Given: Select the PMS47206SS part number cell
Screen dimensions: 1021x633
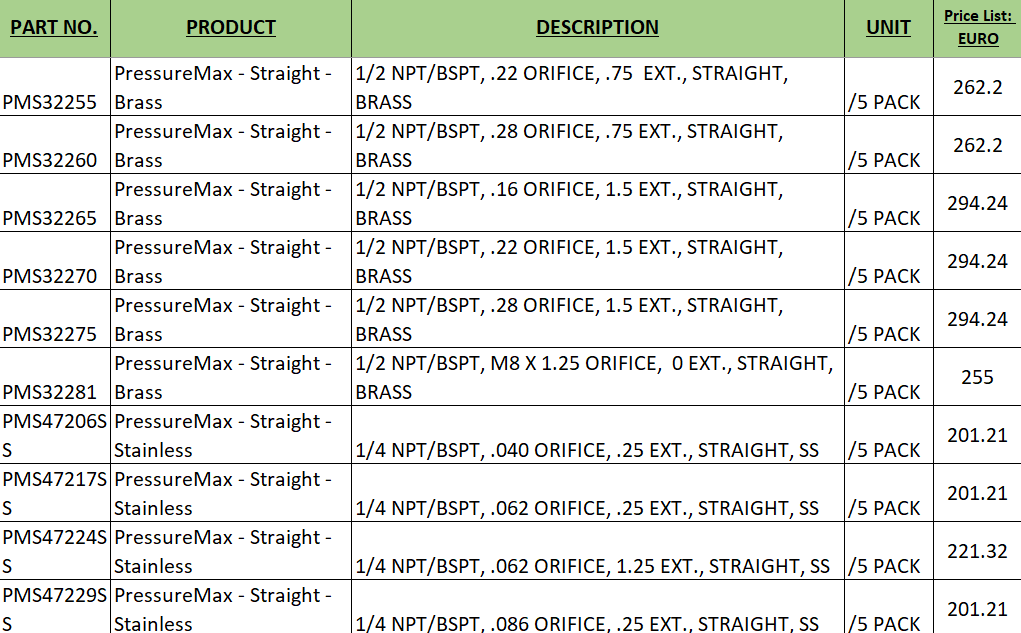Looking at the screenshot, I should coord(55,435).
